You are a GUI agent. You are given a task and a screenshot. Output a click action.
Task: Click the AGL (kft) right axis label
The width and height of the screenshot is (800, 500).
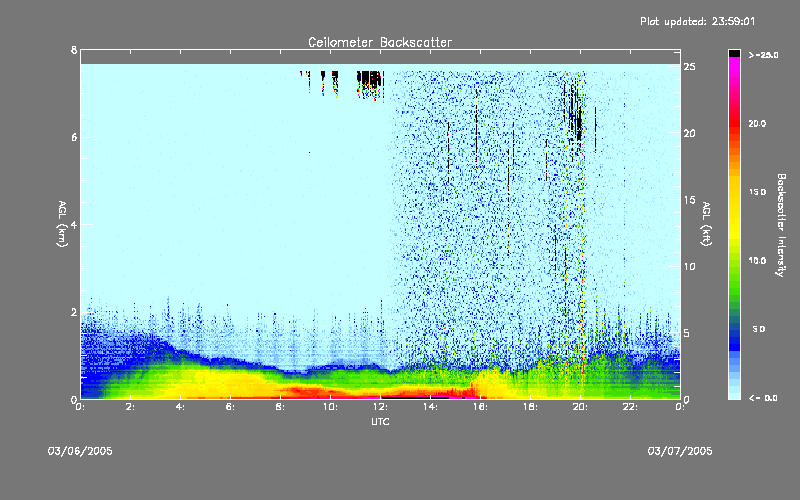tap(706, 224)
